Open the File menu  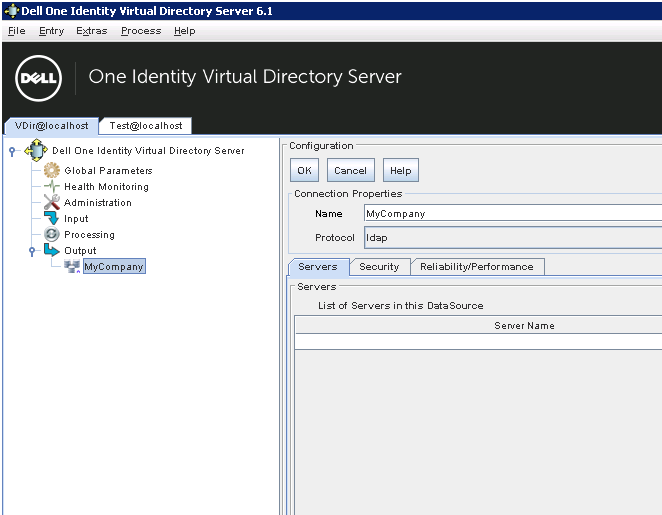[16, 31]
